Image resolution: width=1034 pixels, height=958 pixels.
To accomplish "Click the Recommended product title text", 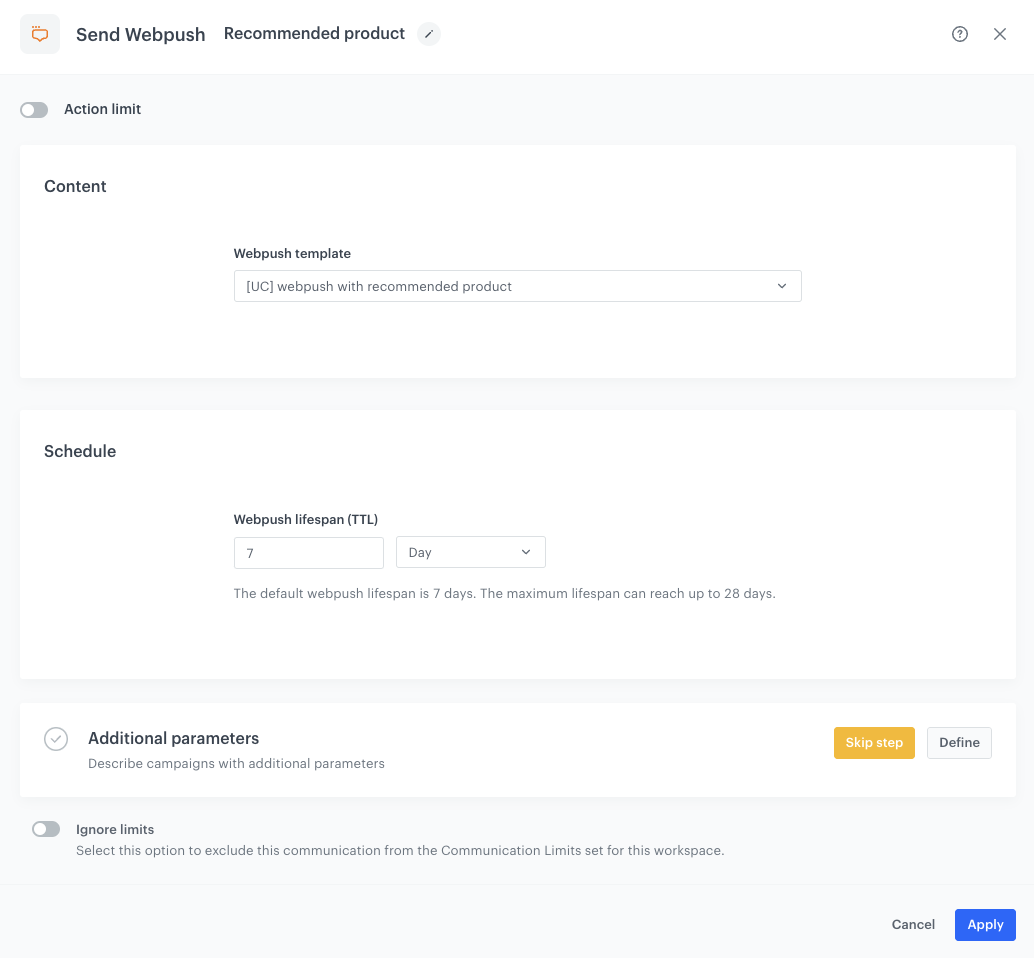I will point(314,34).
